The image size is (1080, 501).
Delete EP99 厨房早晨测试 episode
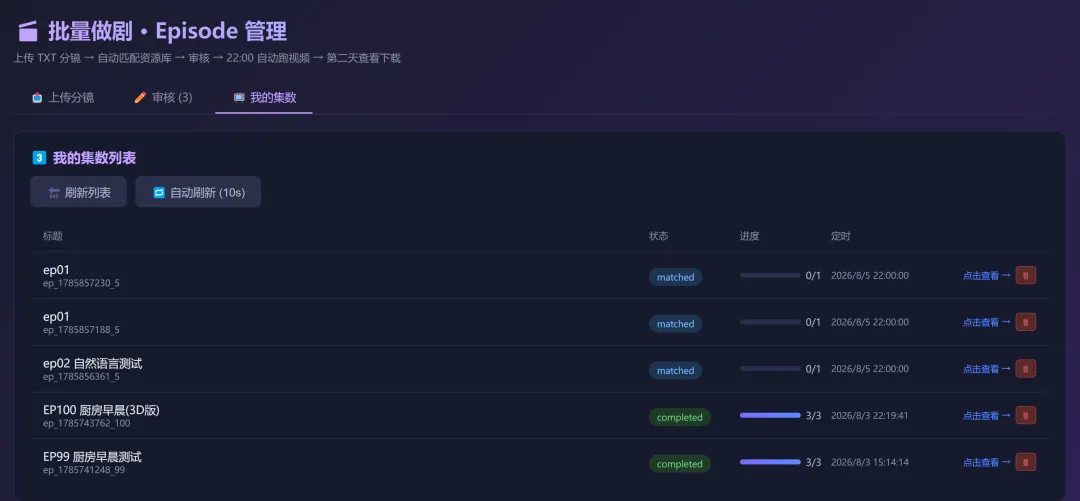[1026, 462]
